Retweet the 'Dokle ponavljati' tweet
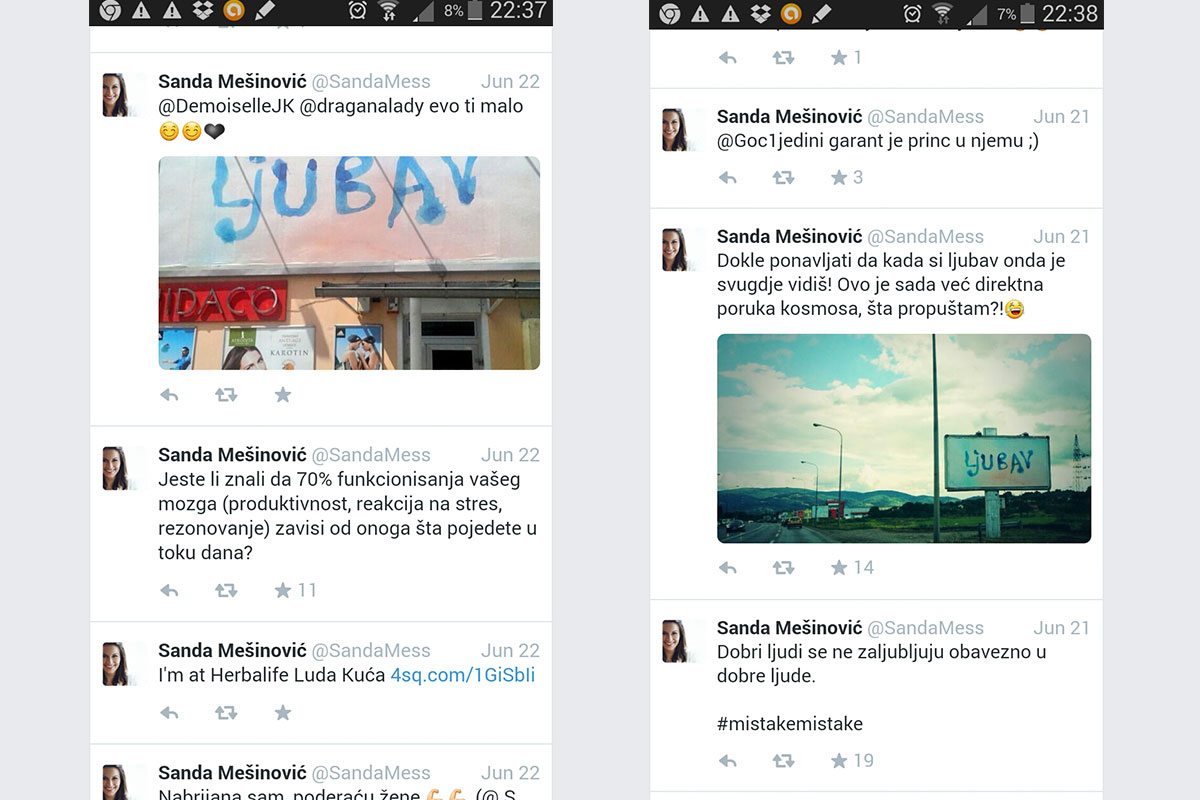The image size is (1200, 800). (783, 568)
